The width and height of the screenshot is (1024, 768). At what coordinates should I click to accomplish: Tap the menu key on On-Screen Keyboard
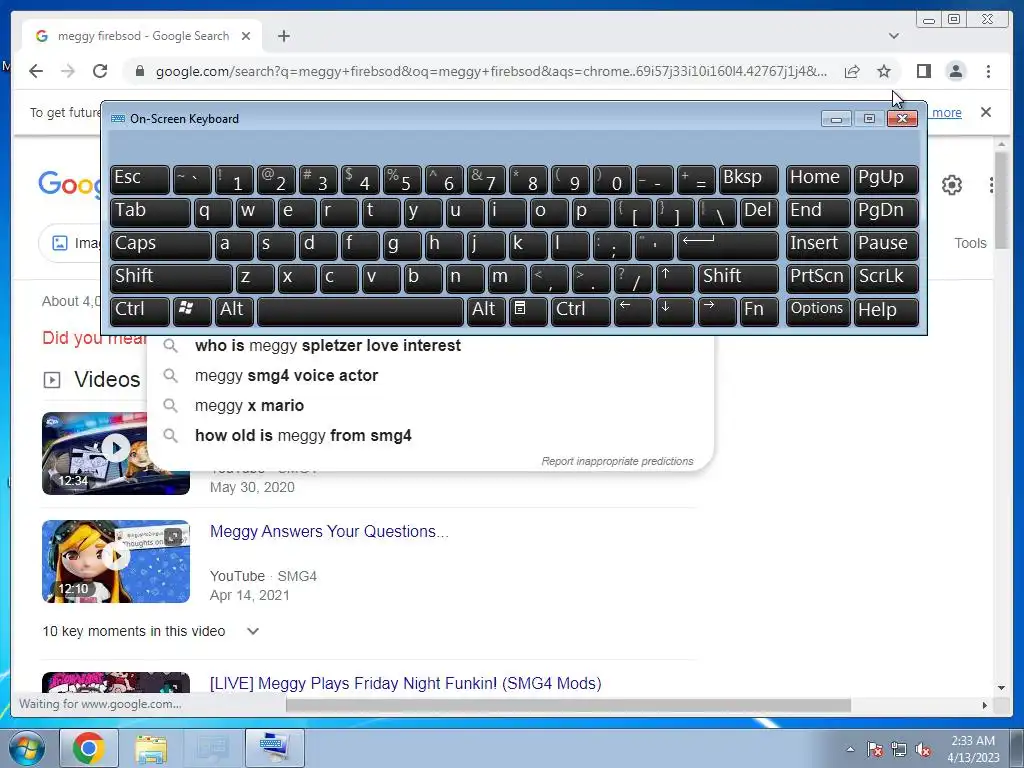(x=528, y=311)
